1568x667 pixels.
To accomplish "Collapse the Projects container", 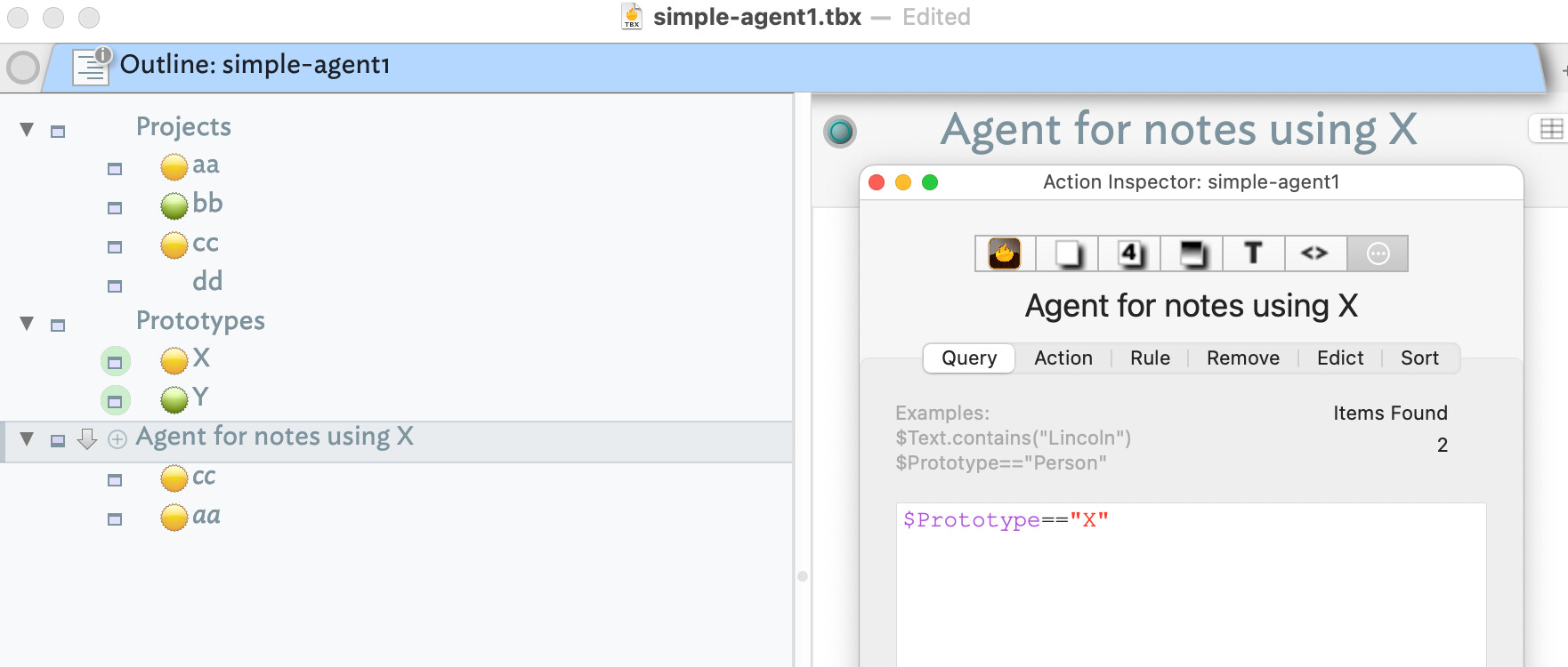I will [x=27, y=130].
